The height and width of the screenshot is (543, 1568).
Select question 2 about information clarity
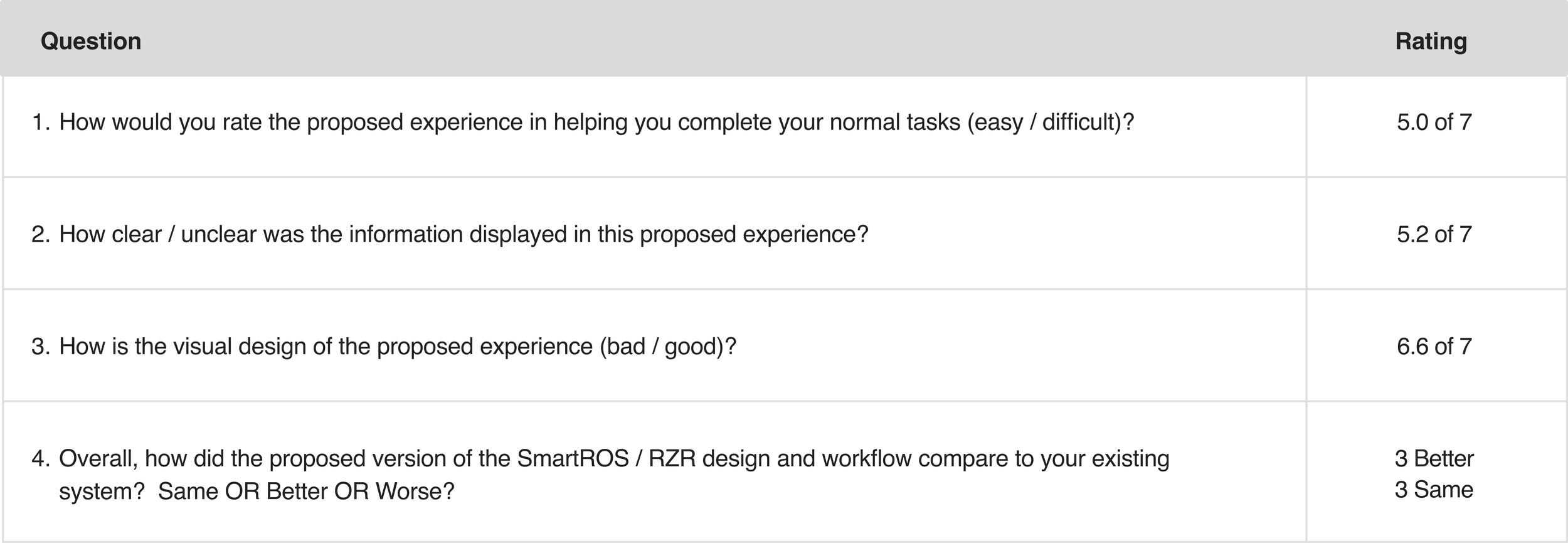pyautogui.click(x=463, y=234)
